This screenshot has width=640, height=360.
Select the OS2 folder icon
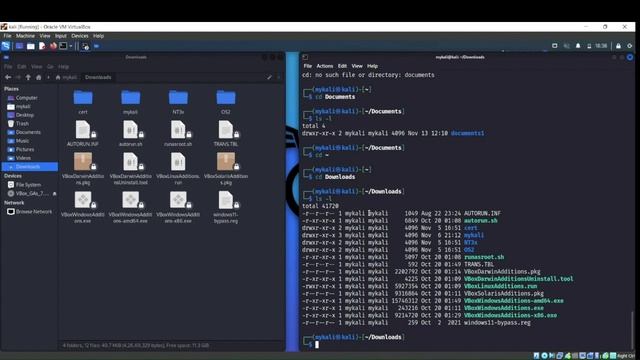point(226,98)
